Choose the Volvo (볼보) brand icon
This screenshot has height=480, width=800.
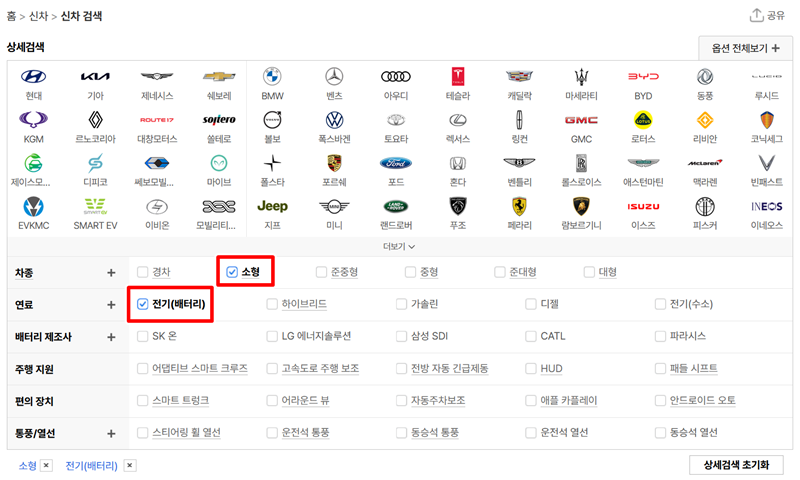coord(272,120)
